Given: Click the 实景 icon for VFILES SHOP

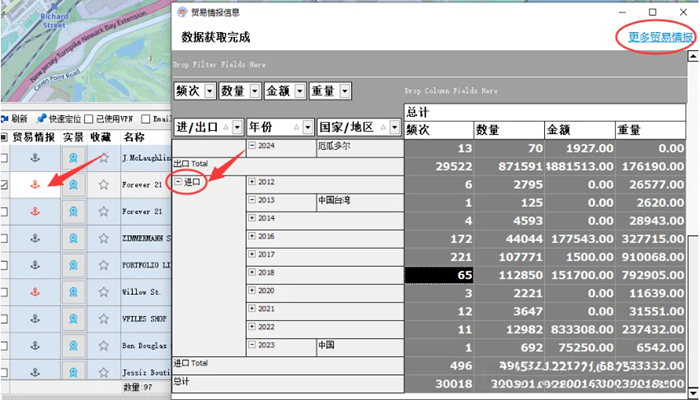Looking at the screenshot, I should (73, 319).
